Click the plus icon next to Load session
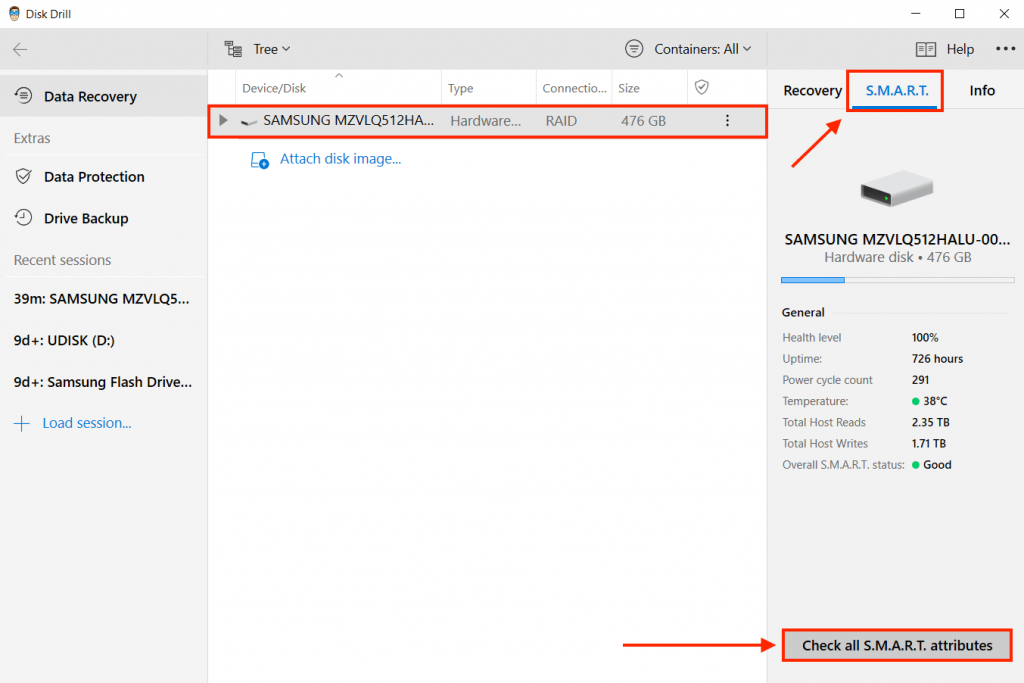Viewport: 1024px width, 683px height. 21,422
